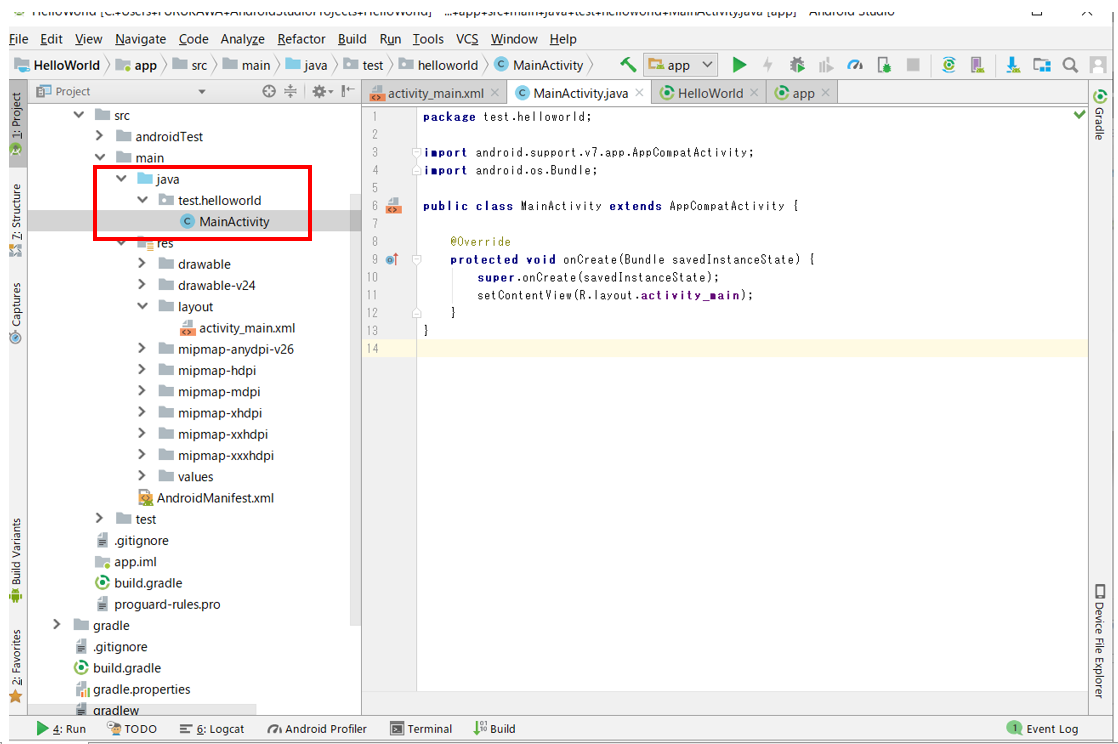Toggle the 1: Project tool window
This screenshot has width=1118, height=744.
coord(16,123)
